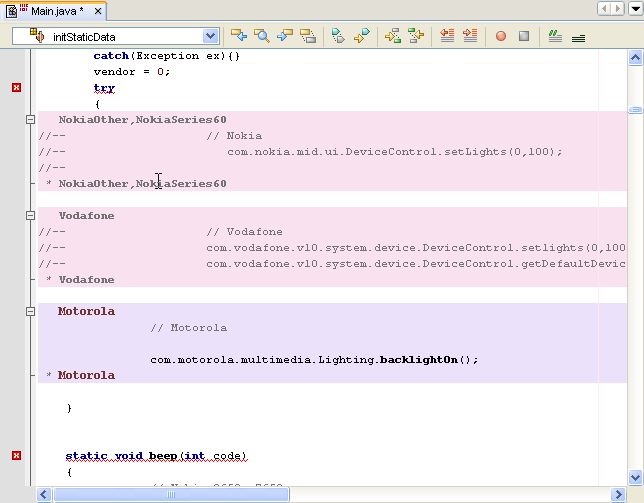Click the NokiaOther,NokiaSeries60 block opening header

click(x=142, y=119)
